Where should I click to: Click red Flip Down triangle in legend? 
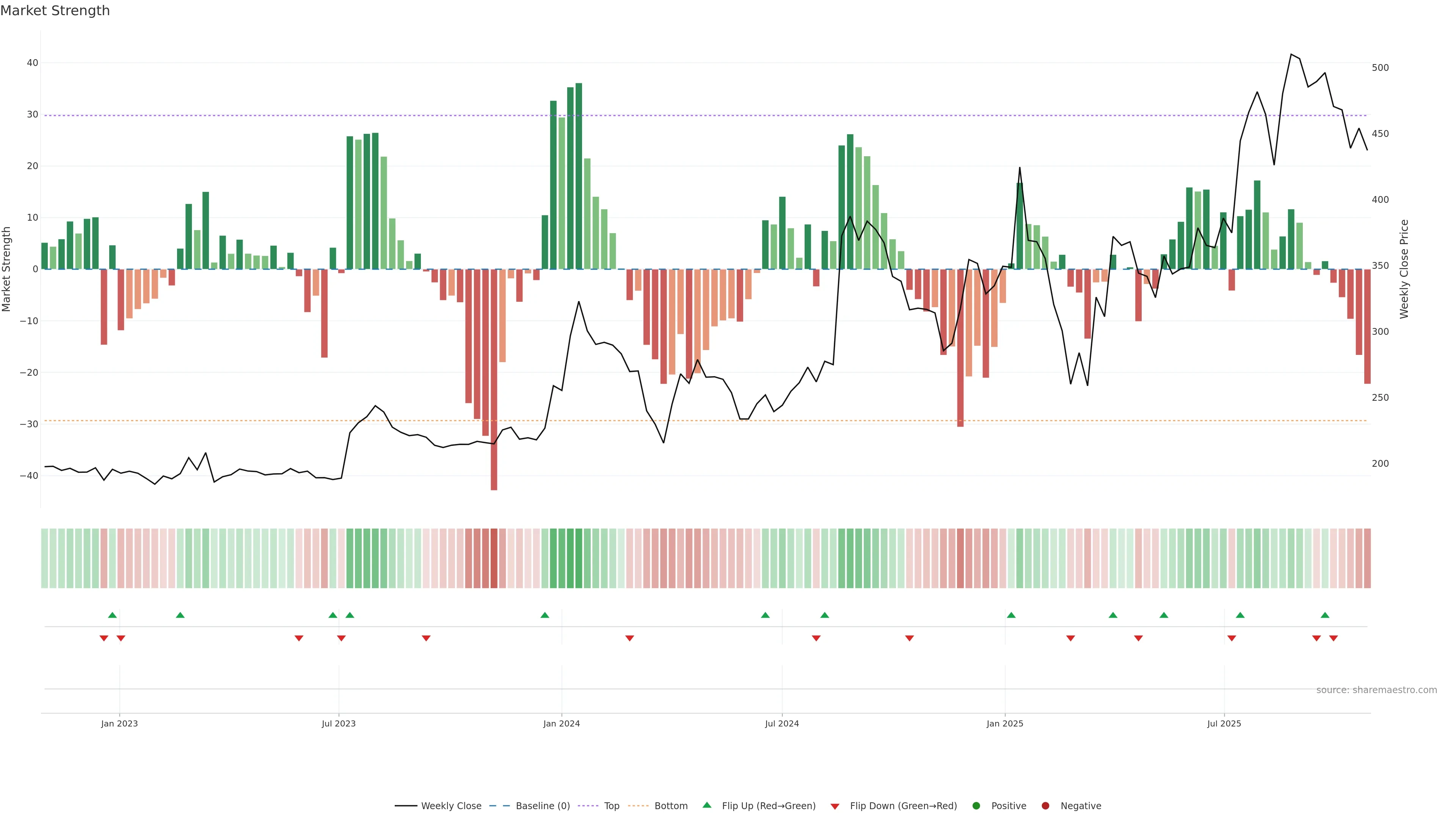tap(835, 806)
